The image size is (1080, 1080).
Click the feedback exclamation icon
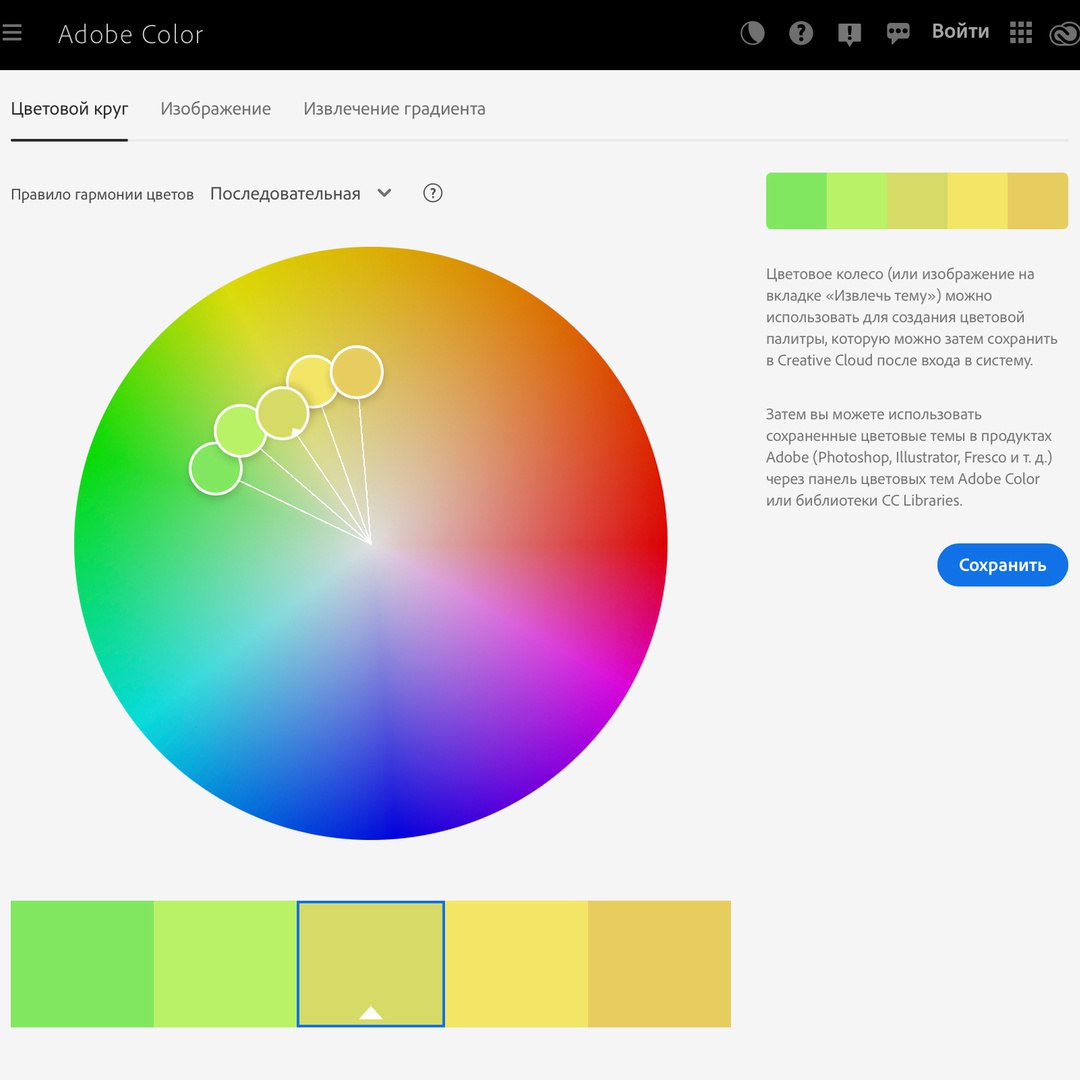[849, 33]
